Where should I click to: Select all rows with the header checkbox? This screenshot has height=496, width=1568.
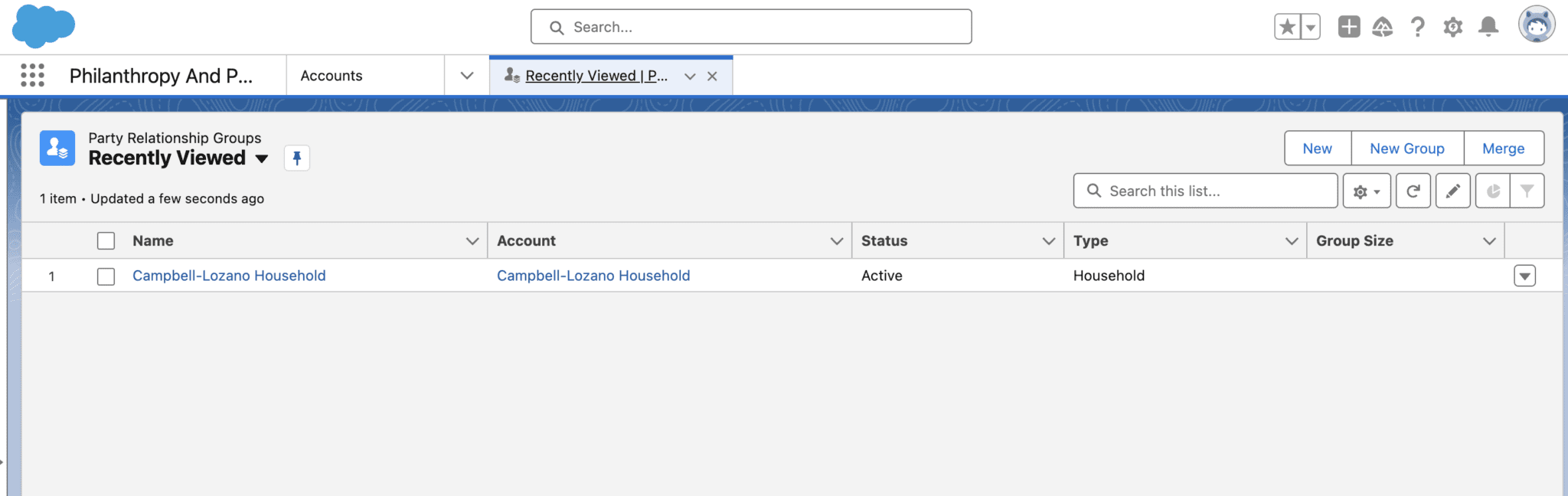[106, 241]
